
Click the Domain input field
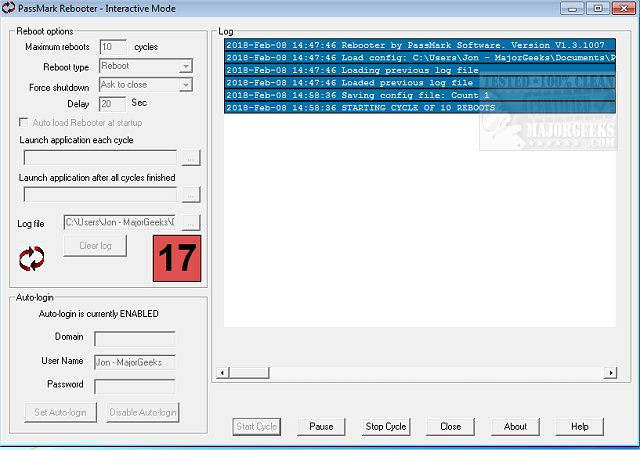[x=135, y=339]
